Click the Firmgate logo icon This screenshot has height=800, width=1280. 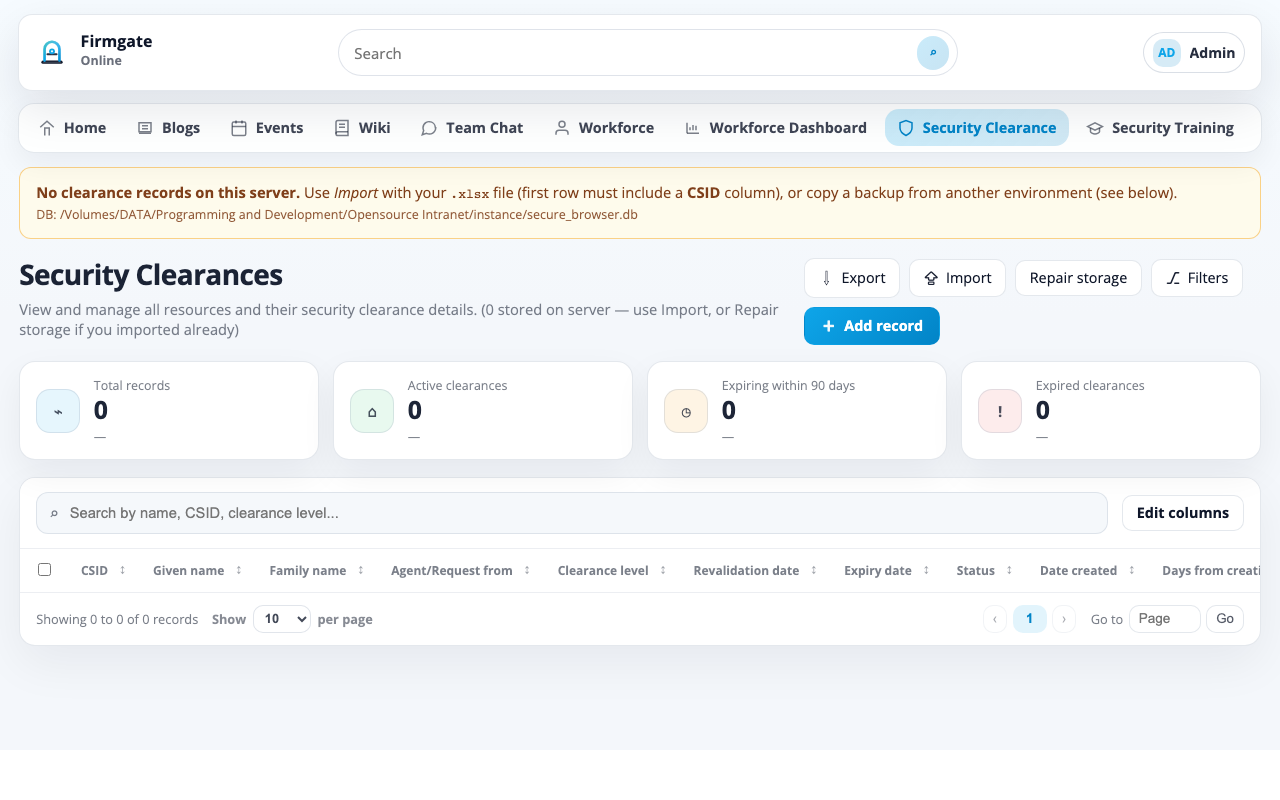tap(52, 53)
